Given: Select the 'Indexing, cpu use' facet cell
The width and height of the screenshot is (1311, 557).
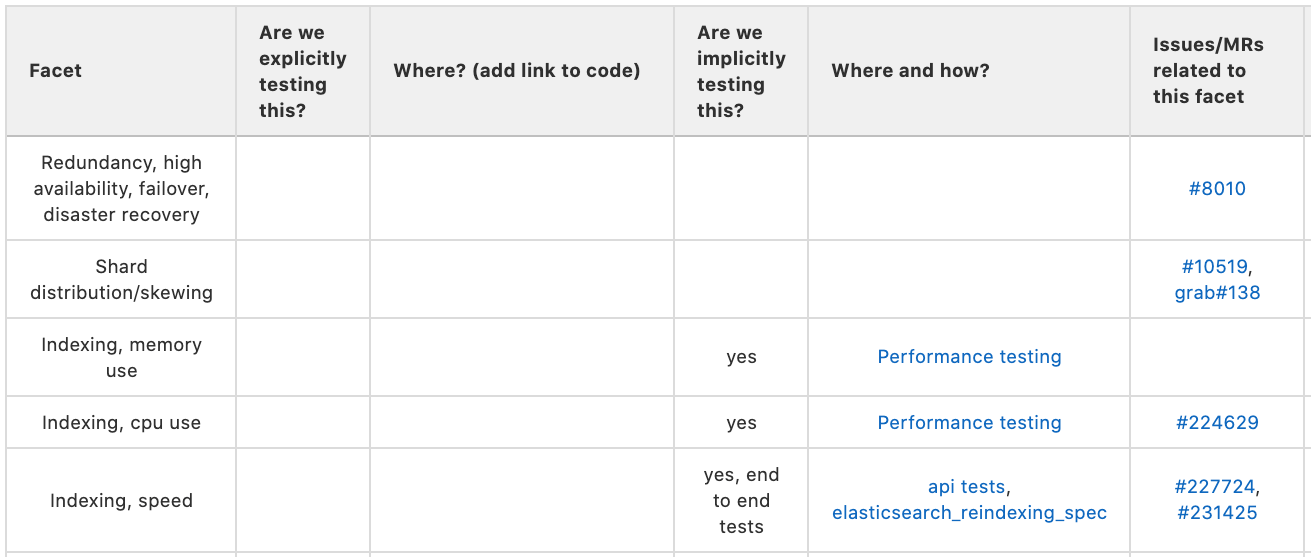Looking at the screenshot, I should (x=121, y=423).
